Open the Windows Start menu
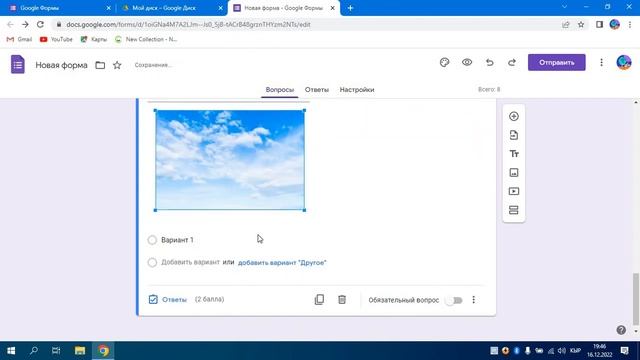Image resolution: width=640 pixels, height=360 pixels. [x=11, y=351]
